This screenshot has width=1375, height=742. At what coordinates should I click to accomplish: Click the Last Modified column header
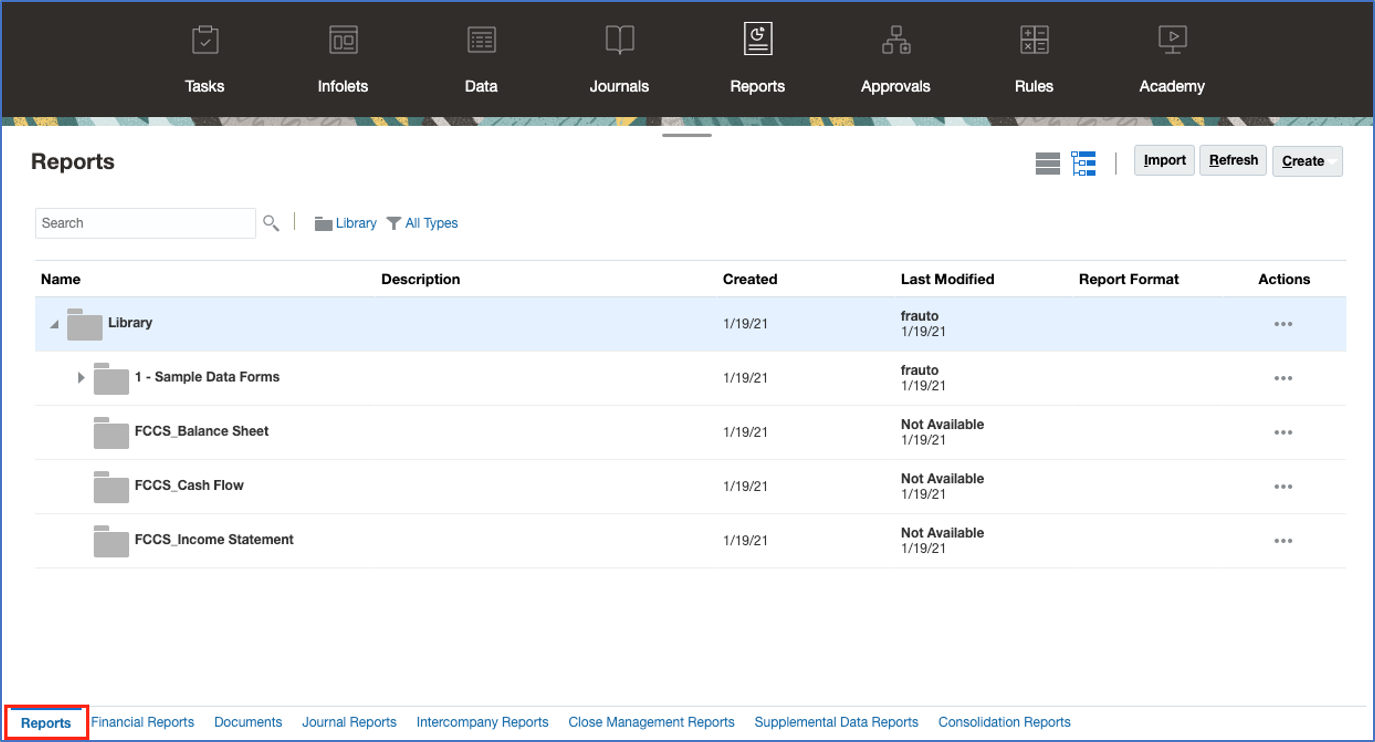947,279
